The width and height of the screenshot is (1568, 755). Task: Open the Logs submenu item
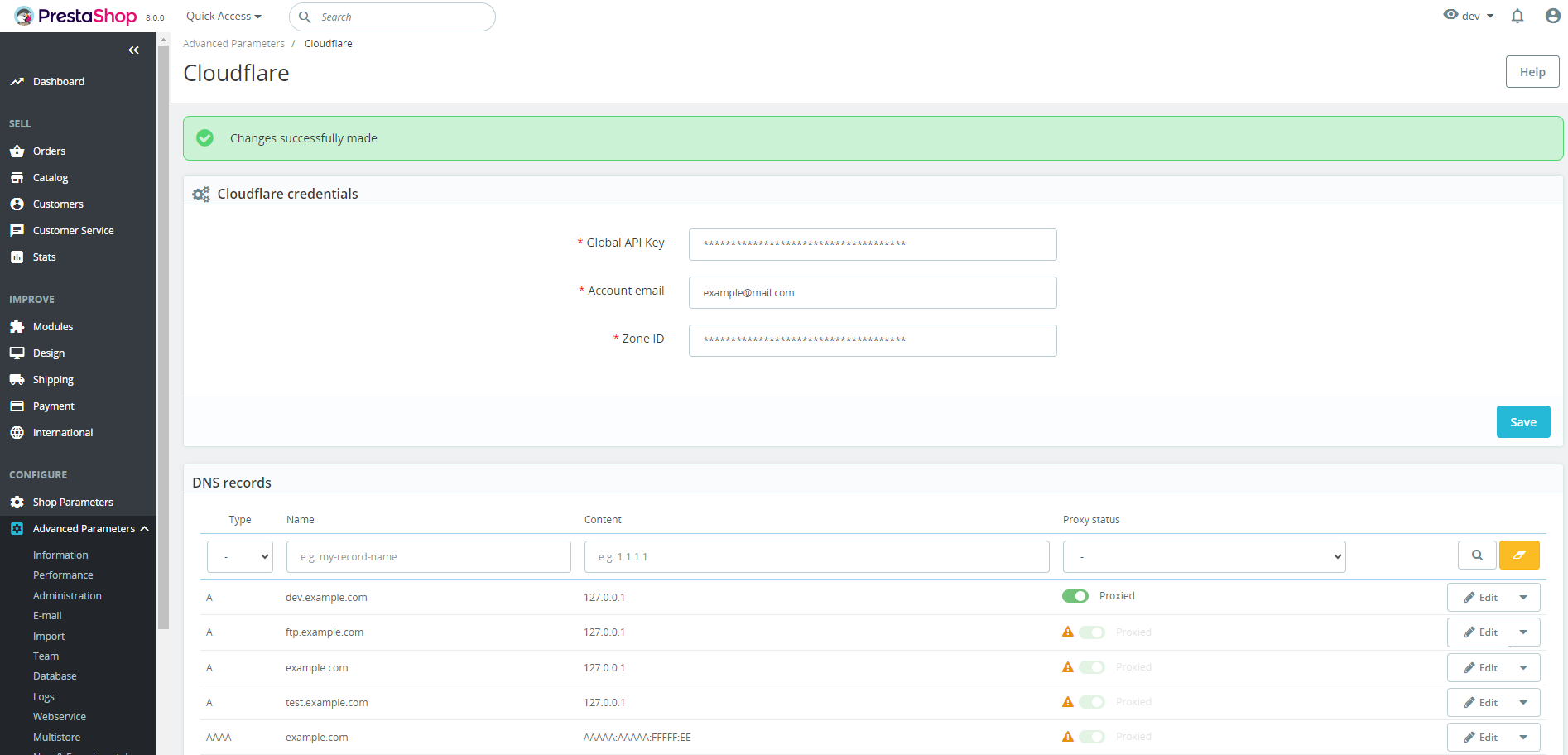tap(44, 697)
